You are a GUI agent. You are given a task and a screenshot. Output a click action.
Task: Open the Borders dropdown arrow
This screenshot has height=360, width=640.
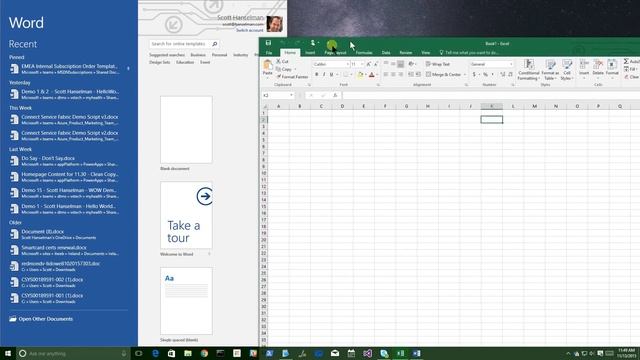click(351, 74)
